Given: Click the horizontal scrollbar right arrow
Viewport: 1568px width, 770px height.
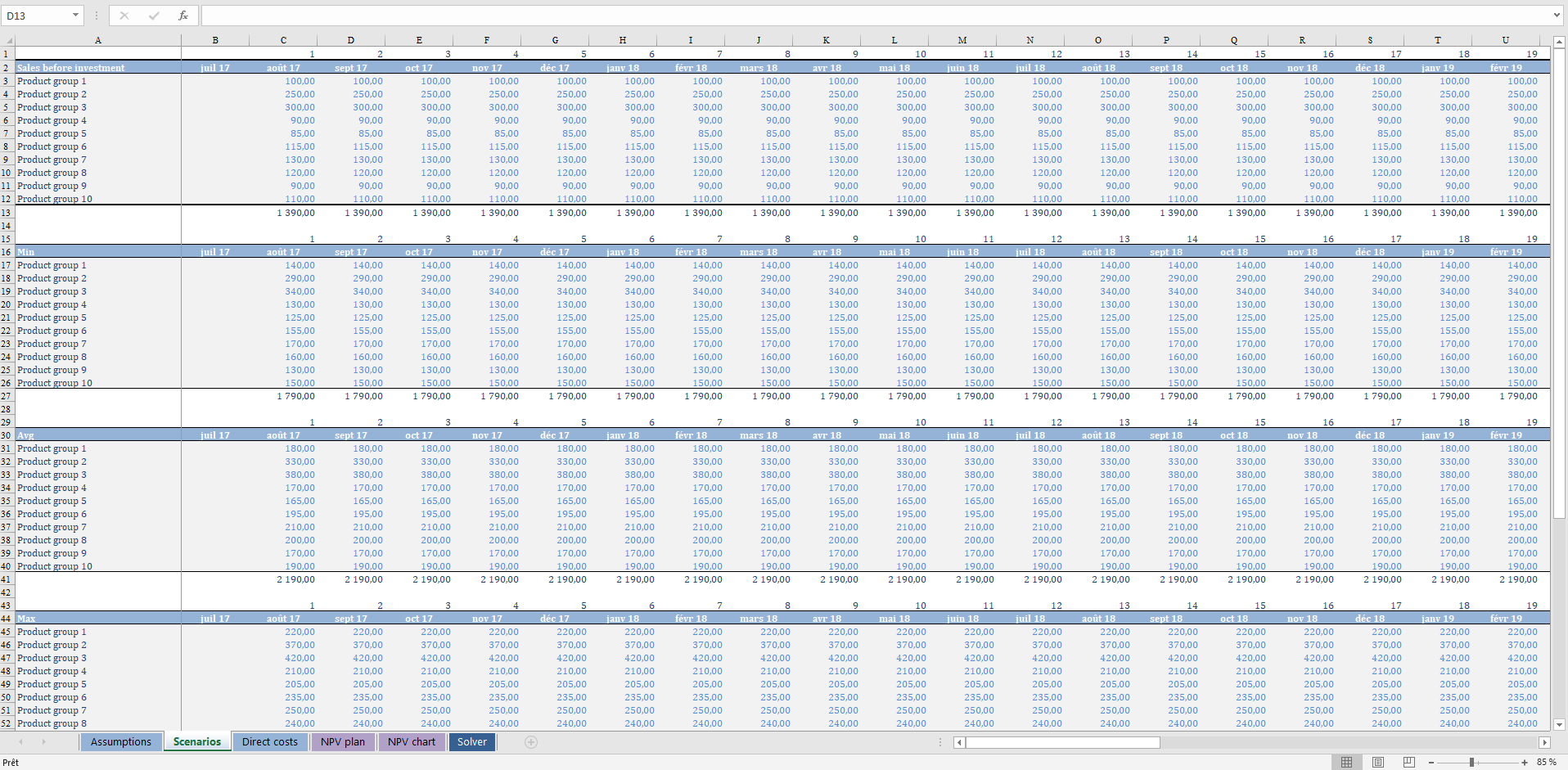Looking at the screenshot, I should point(1544,742).
